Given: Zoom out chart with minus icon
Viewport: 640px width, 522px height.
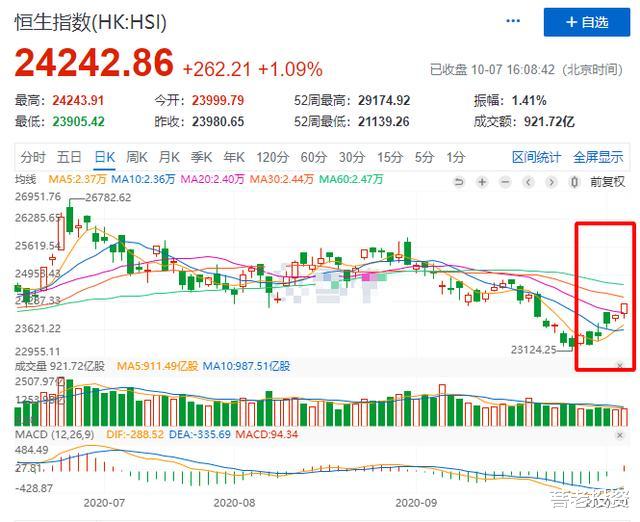Looking at the screenshot, I should 505,182.
